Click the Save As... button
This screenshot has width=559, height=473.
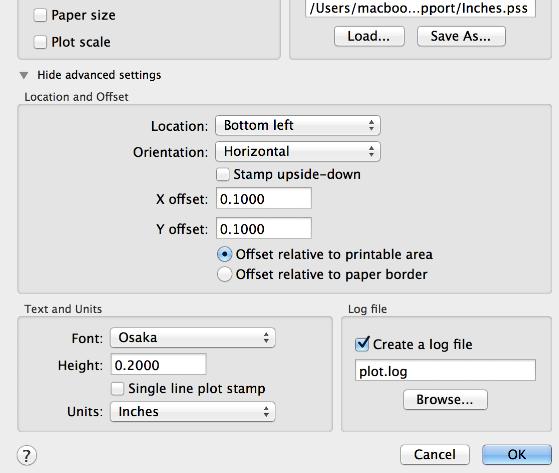[x=461, y=36]
